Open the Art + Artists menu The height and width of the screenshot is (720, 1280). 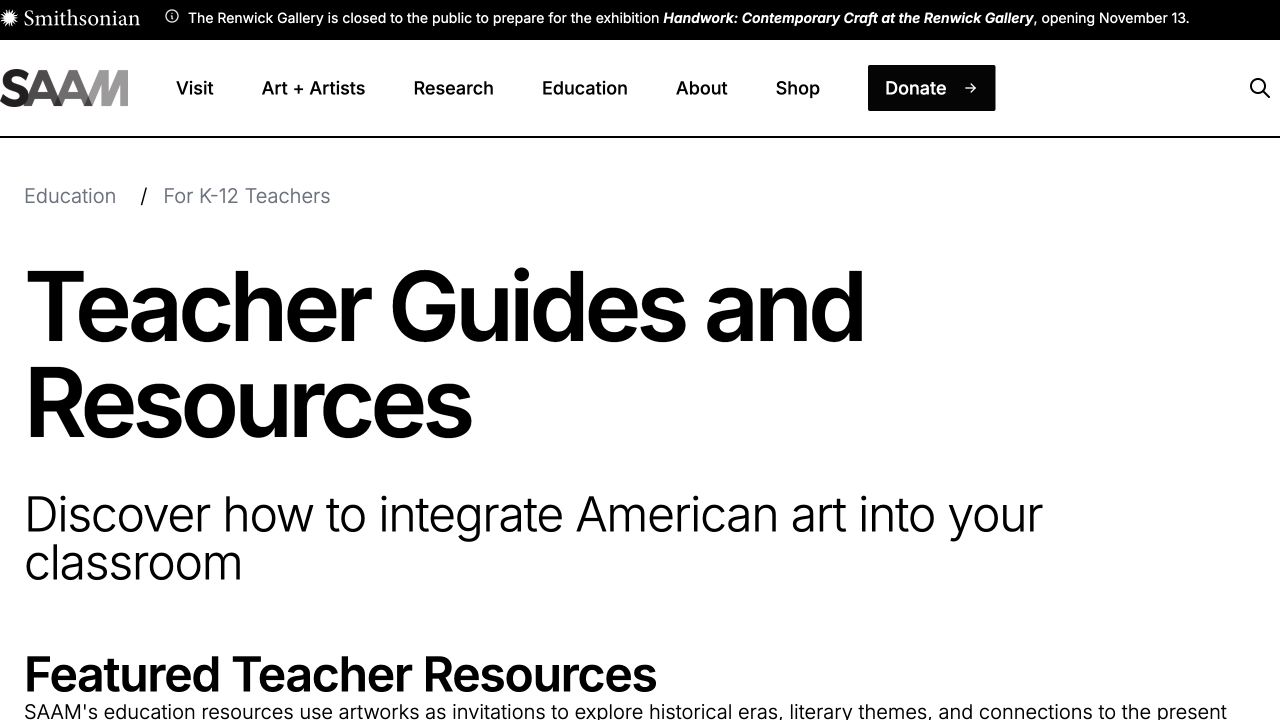[x=313, y=88]
